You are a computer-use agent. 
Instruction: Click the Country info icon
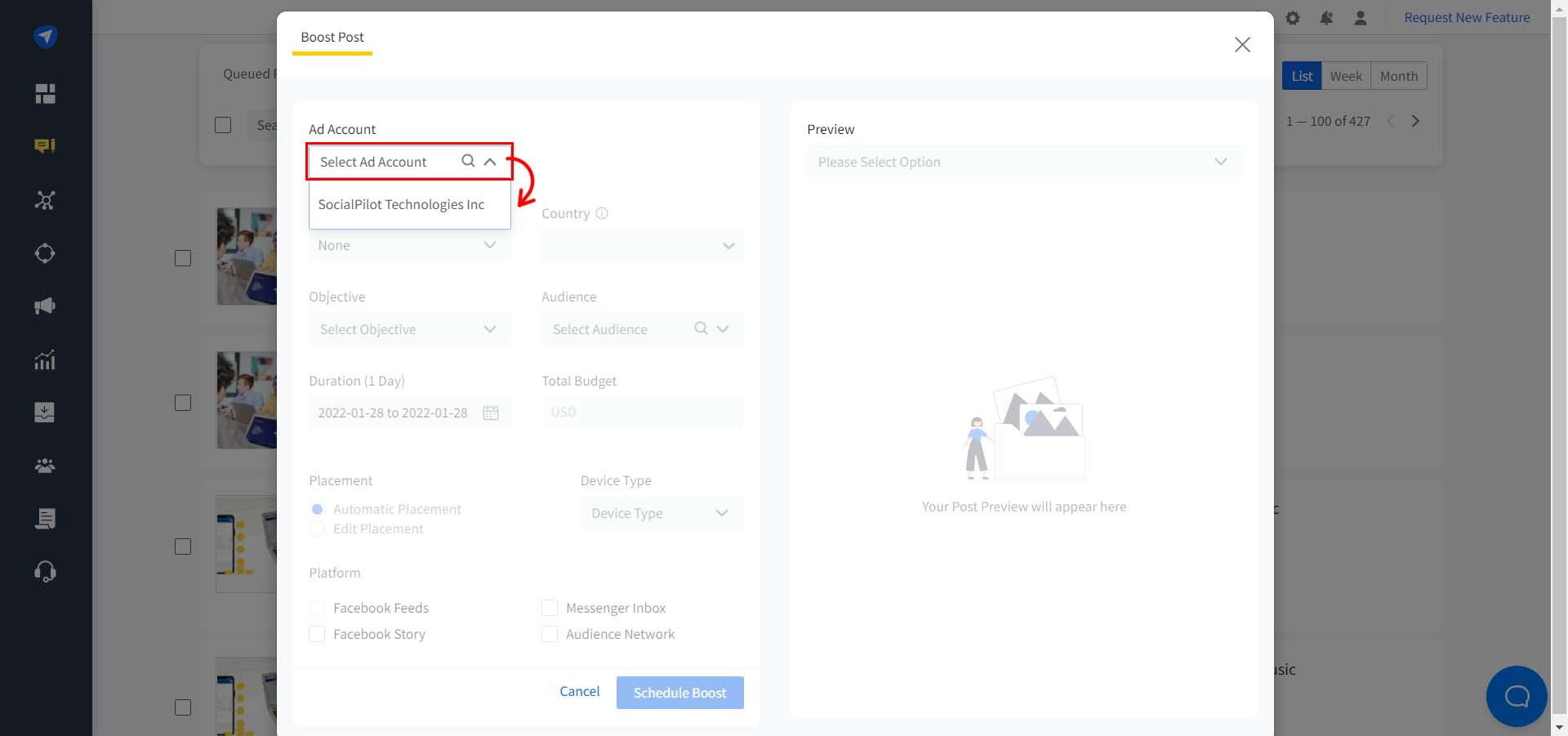pos(602,213)
